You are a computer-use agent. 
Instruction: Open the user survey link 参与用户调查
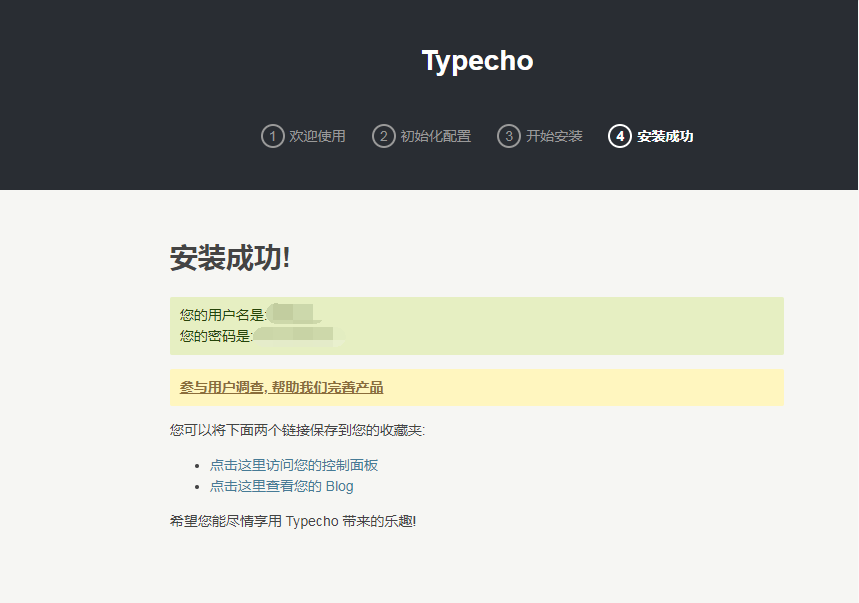[282, 387]
